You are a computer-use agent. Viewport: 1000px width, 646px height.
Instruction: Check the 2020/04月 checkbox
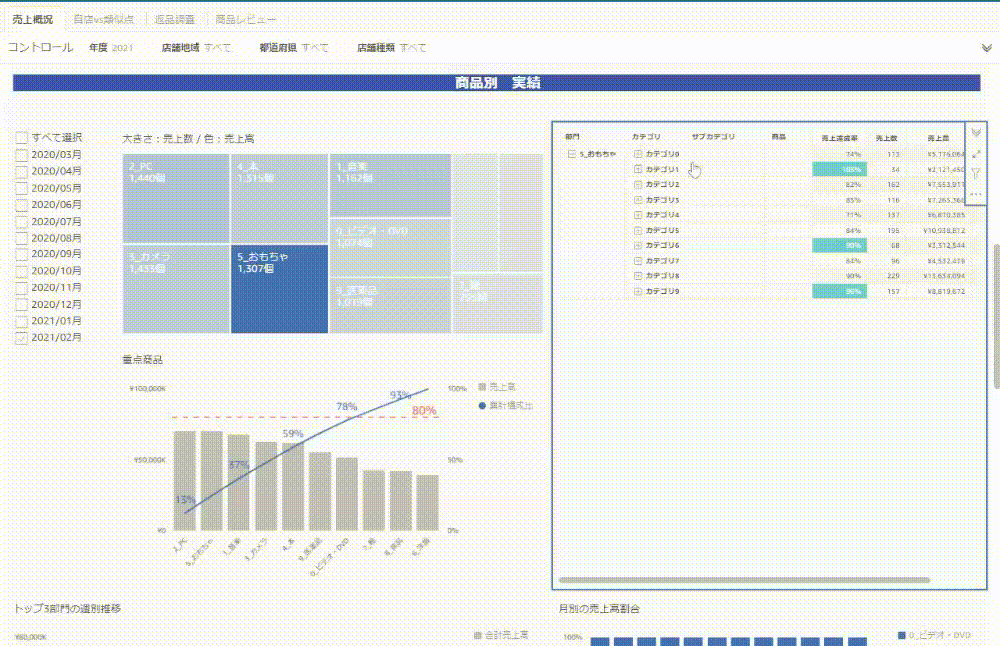[x=22, y=171]
